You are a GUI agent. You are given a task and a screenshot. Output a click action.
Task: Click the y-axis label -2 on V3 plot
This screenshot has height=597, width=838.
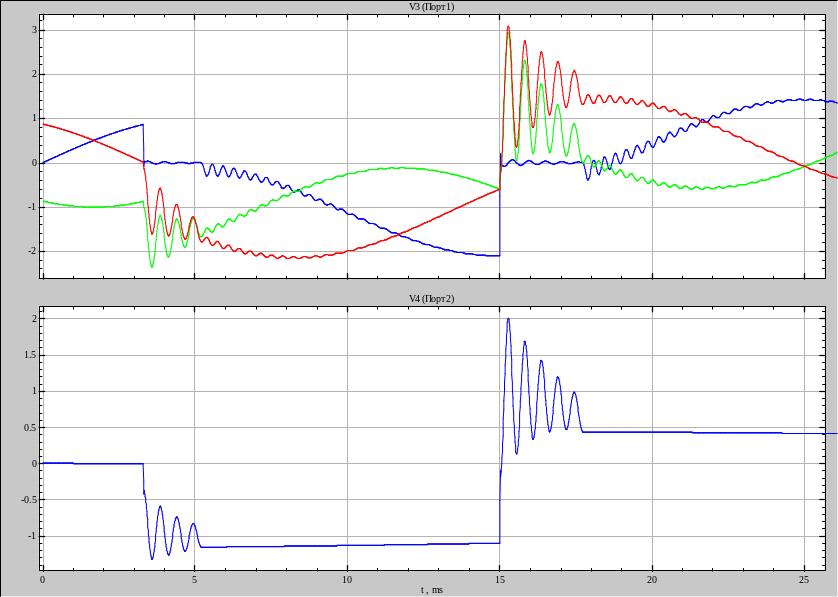[x=31, y=251]
